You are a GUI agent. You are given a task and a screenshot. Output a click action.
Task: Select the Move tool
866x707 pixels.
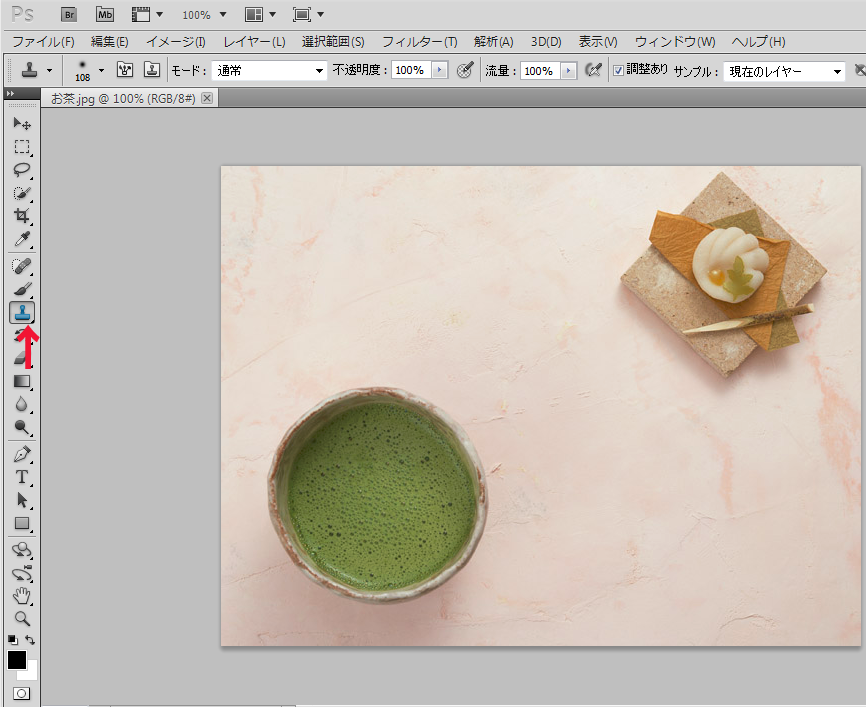coord(22,123)
